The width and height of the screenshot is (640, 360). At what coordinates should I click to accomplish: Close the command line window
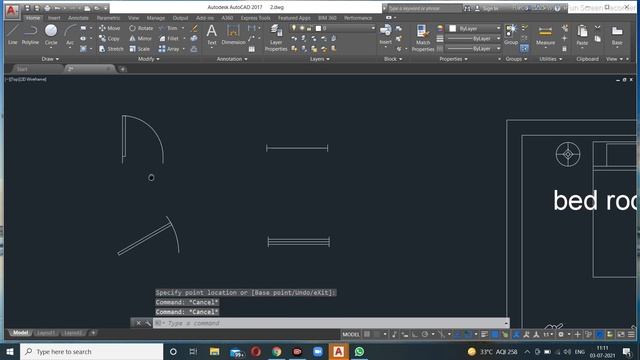[138, 323]
